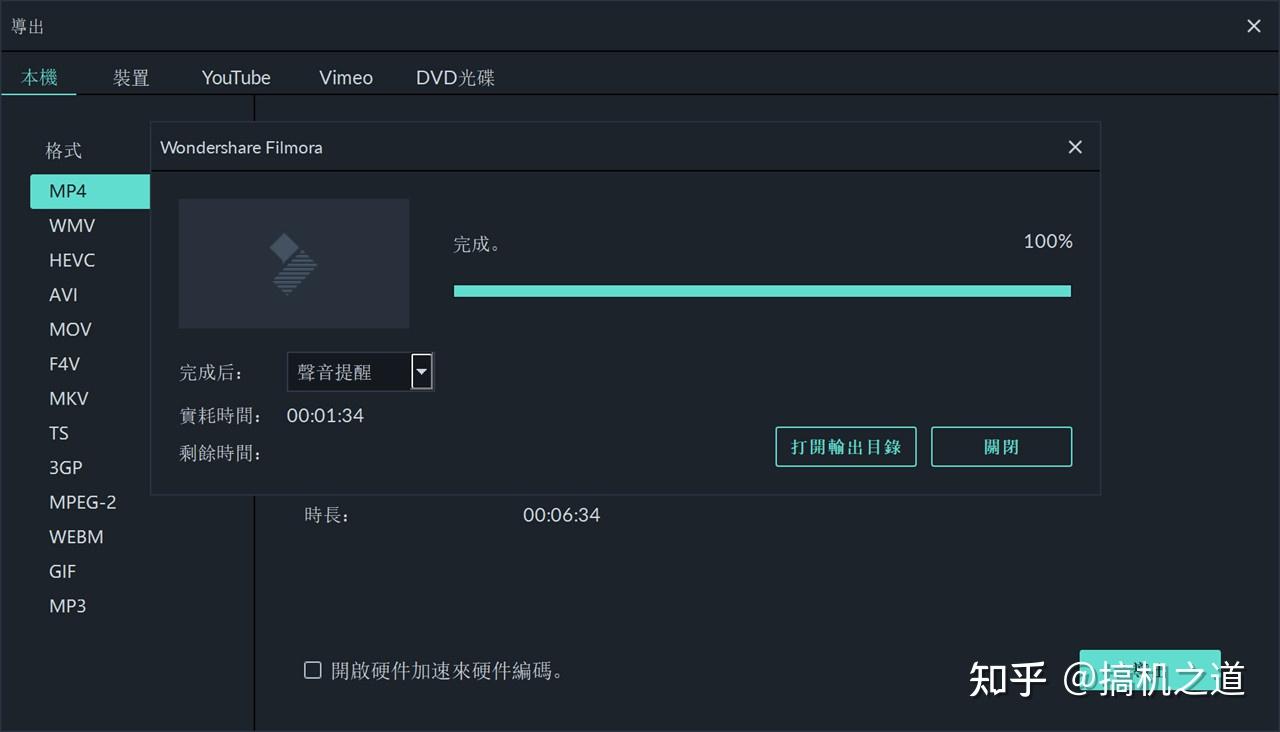Choose 3GP format
The width and height of the screenshot is (1280, 732).
[x=66, y=467]
